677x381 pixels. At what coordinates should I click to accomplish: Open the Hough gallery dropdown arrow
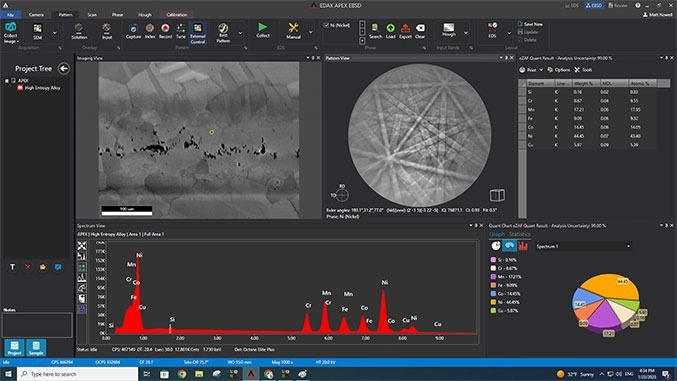pyautogui.click(x=466, y=32)
